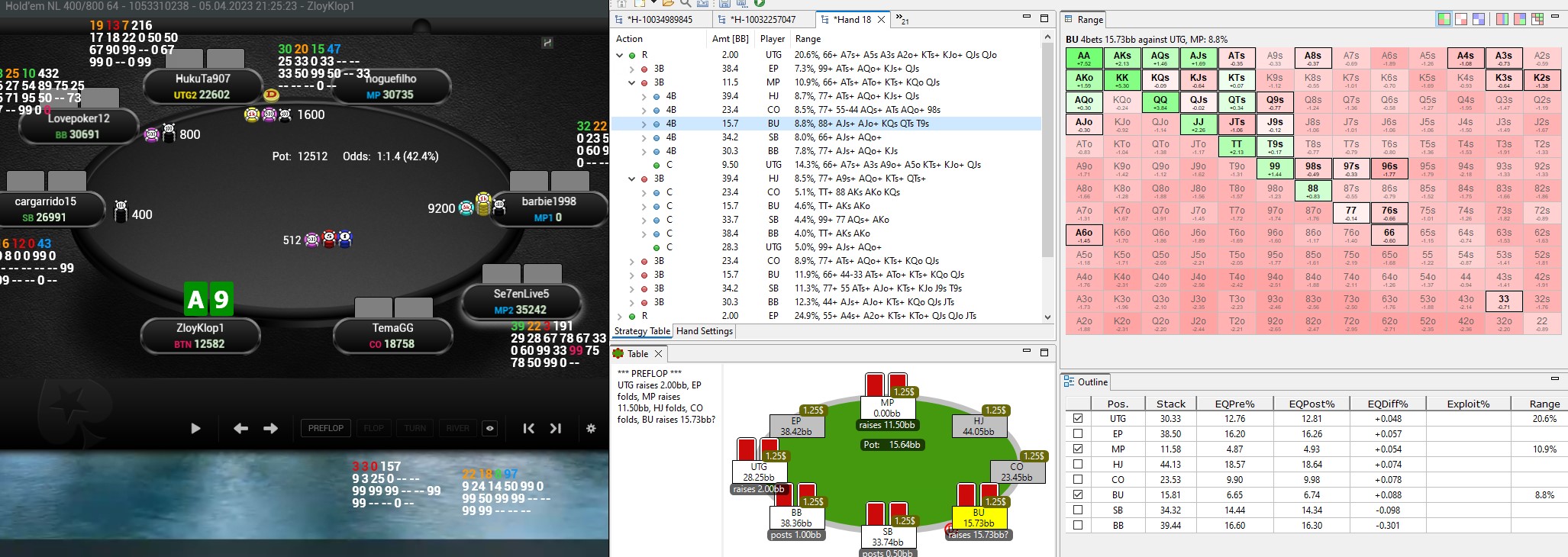Collapse the 3B 11.5 MP node
Viewport: 1568px width, 557px height.
[x=632, y=82]
